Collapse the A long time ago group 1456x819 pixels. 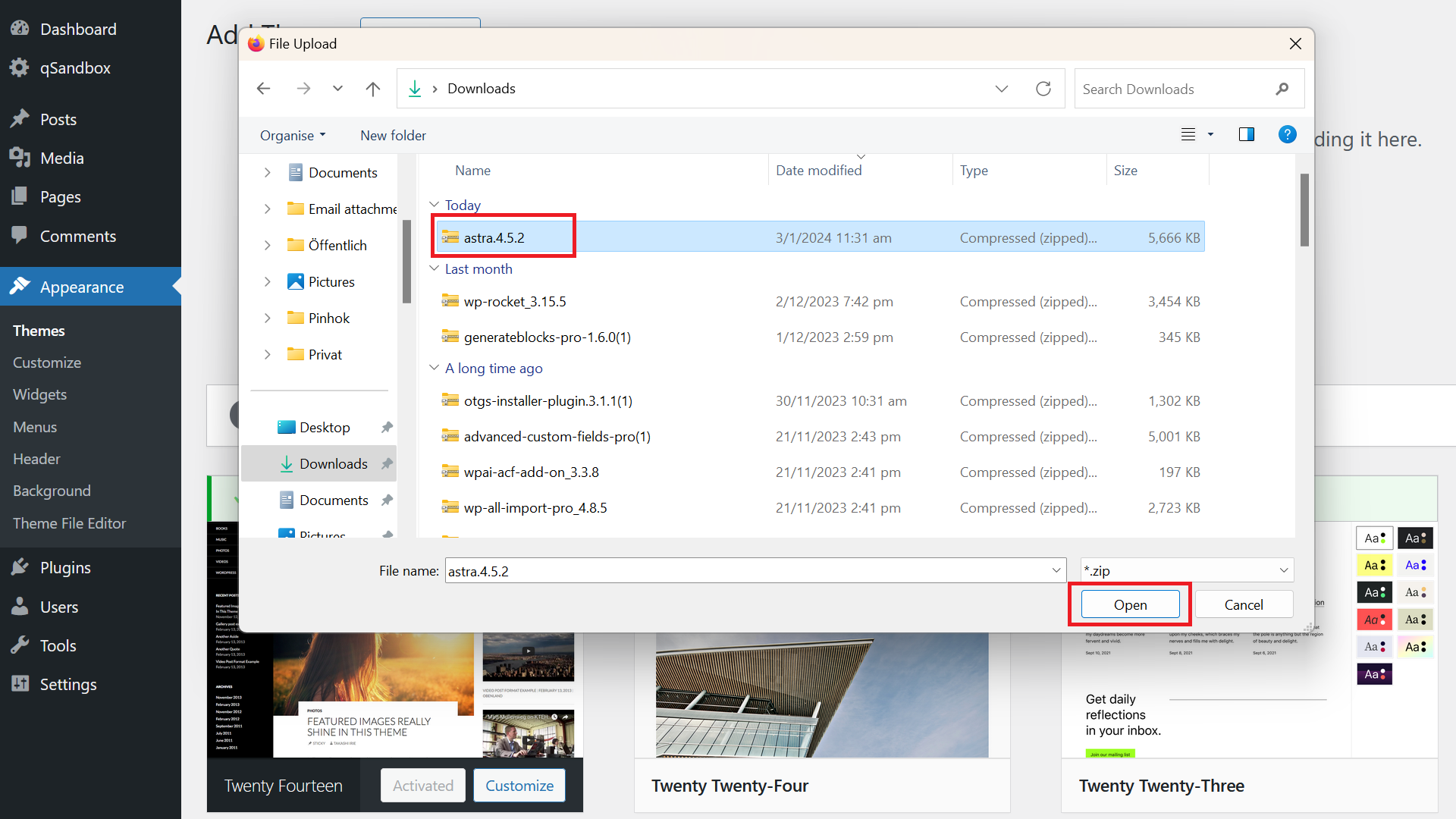pyautogui.click(x=435, y=368)
